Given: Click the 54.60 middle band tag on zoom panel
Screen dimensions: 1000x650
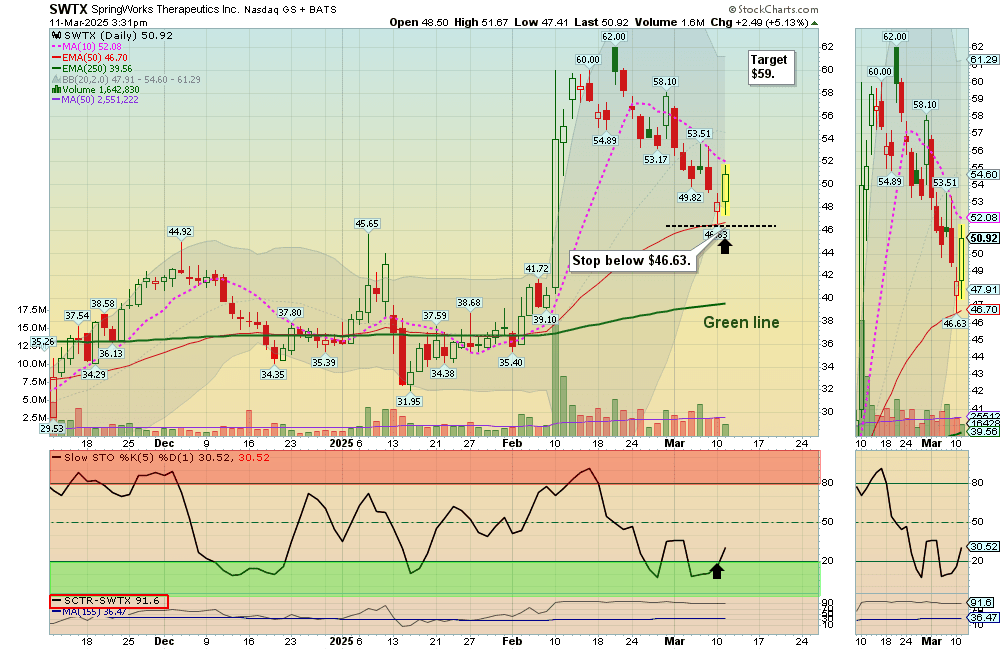Looking at the screenshot, I should pos(983,174).
